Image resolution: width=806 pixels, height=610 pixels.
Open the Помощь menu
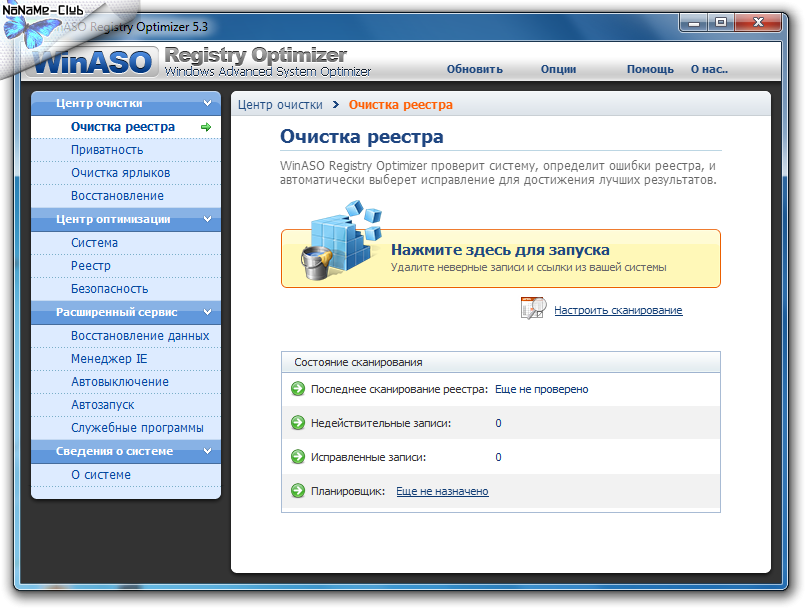point(650,69)
